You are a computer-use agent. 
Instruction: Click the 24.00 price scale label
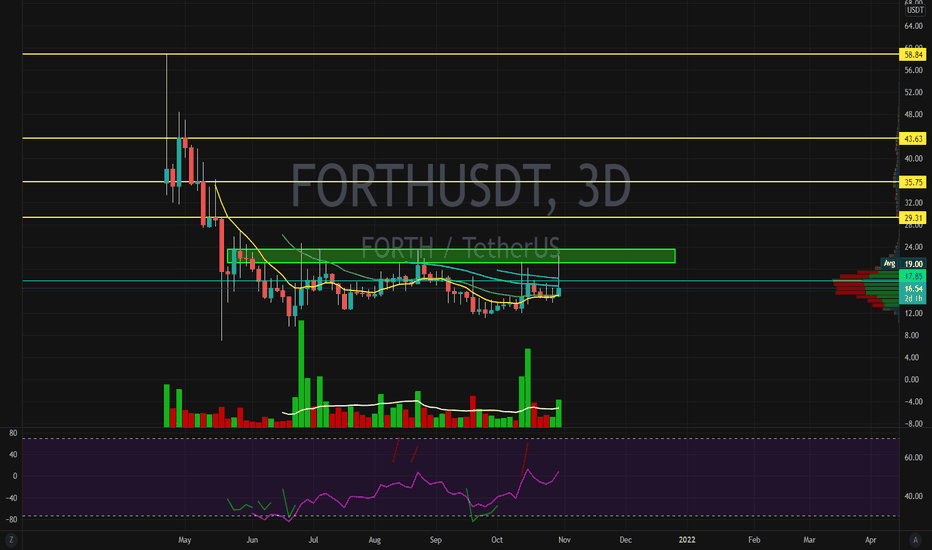[x=913, y=247]
